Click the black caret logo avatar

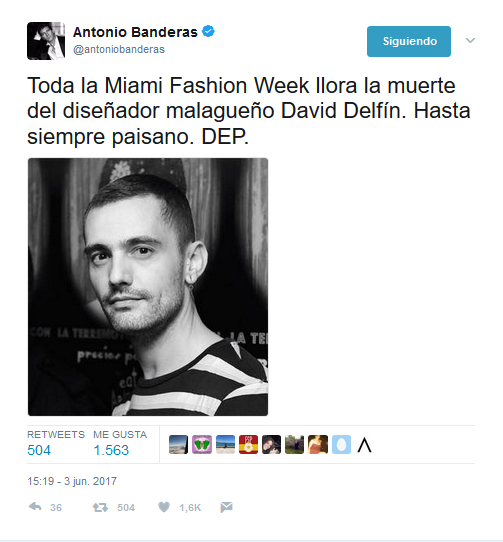click(364, 445)
